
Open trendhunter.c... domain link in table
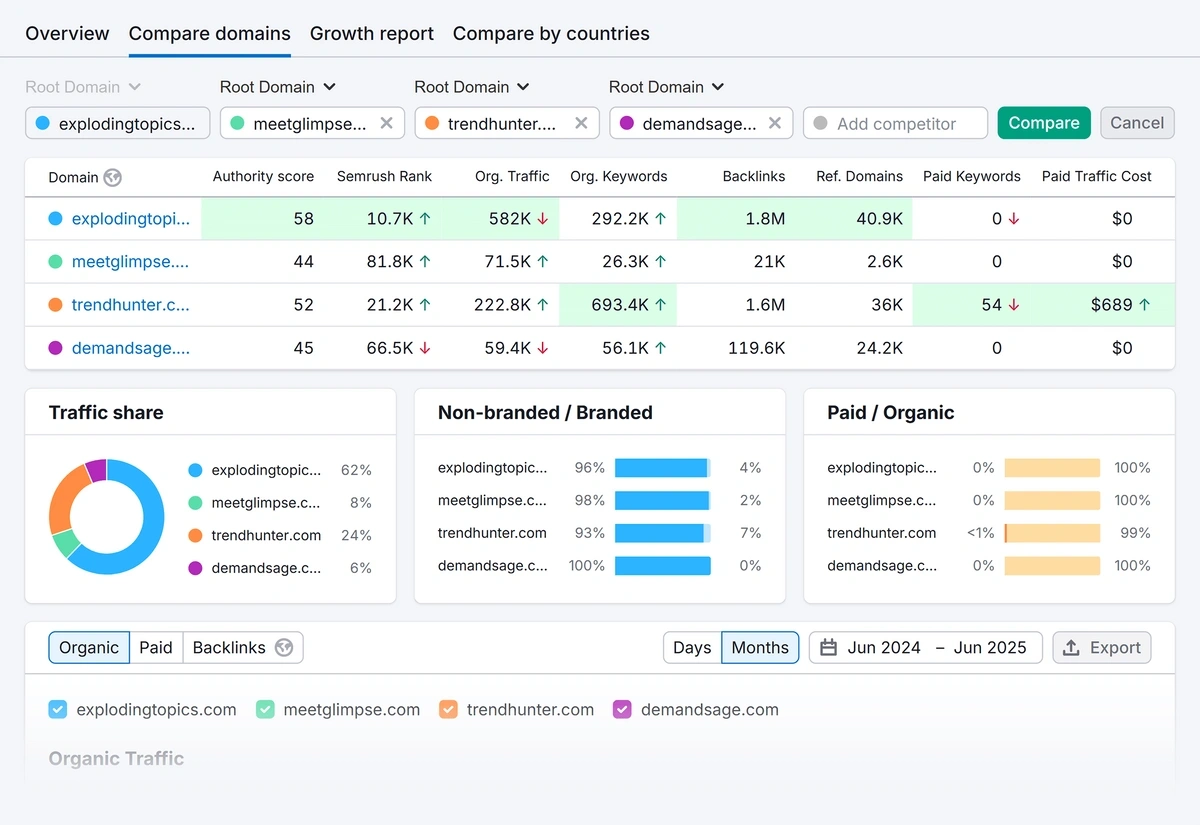pos(130,305)
